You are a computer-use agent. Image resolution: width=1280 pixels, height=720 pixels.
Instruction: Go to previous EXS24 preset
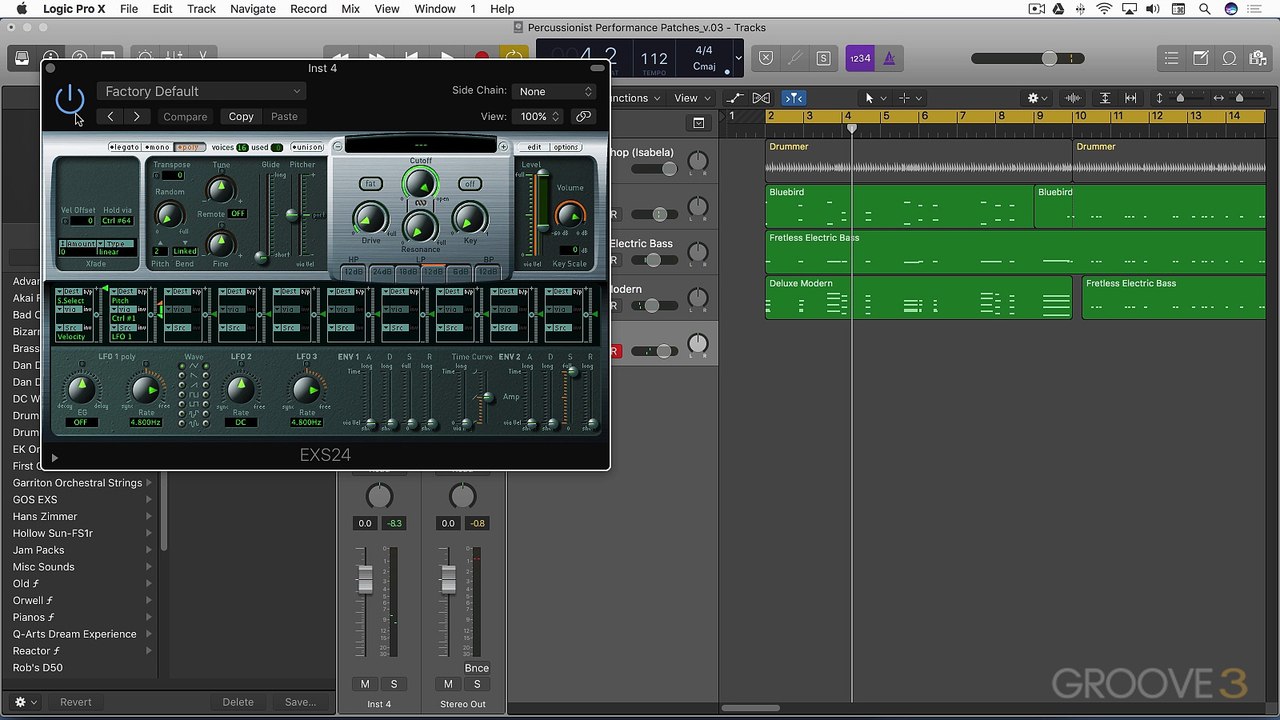(110, 117)
